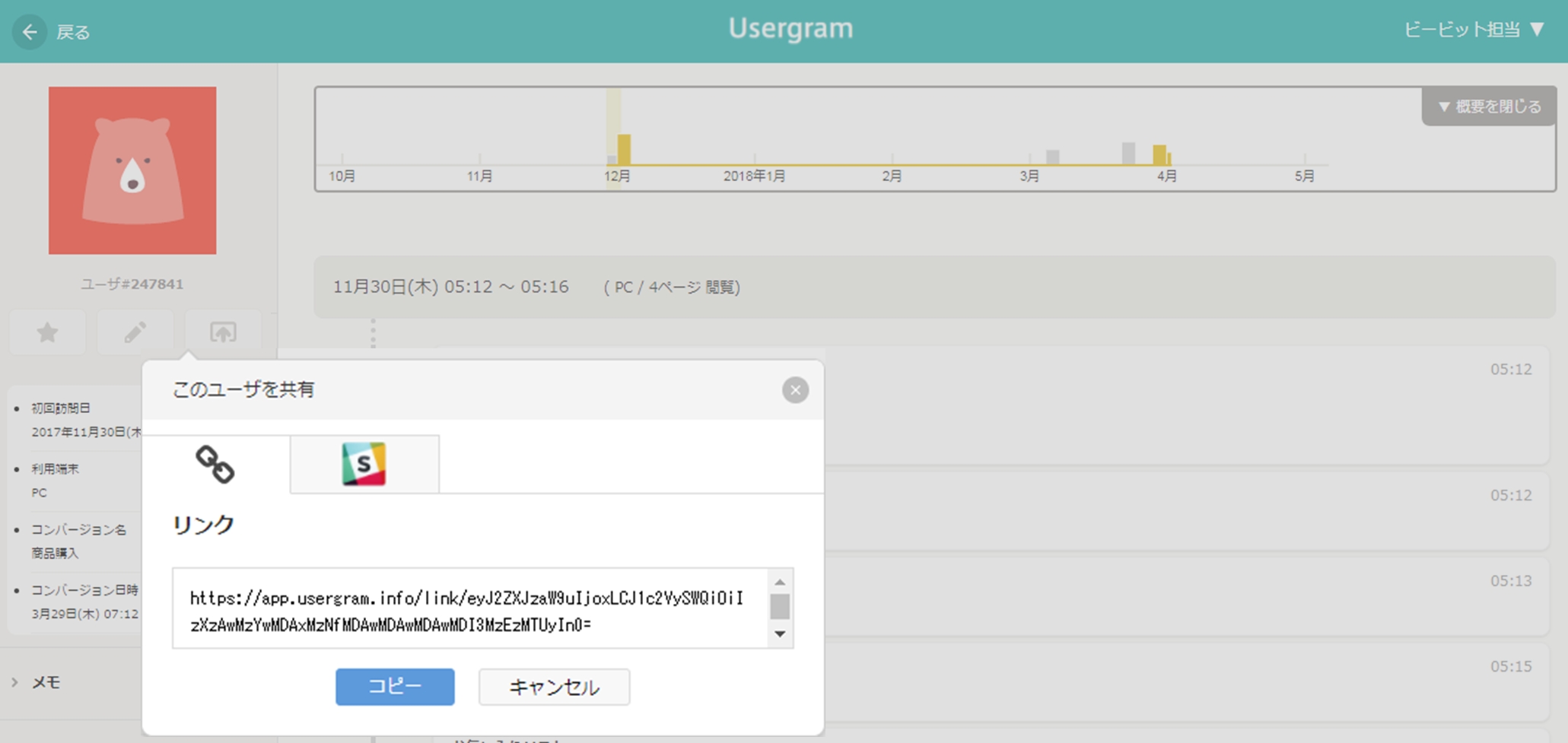The width and height of the screenshot is (1568, 743).
Task: Select the April yellow bar on timeline
Action: [1159, 154]
